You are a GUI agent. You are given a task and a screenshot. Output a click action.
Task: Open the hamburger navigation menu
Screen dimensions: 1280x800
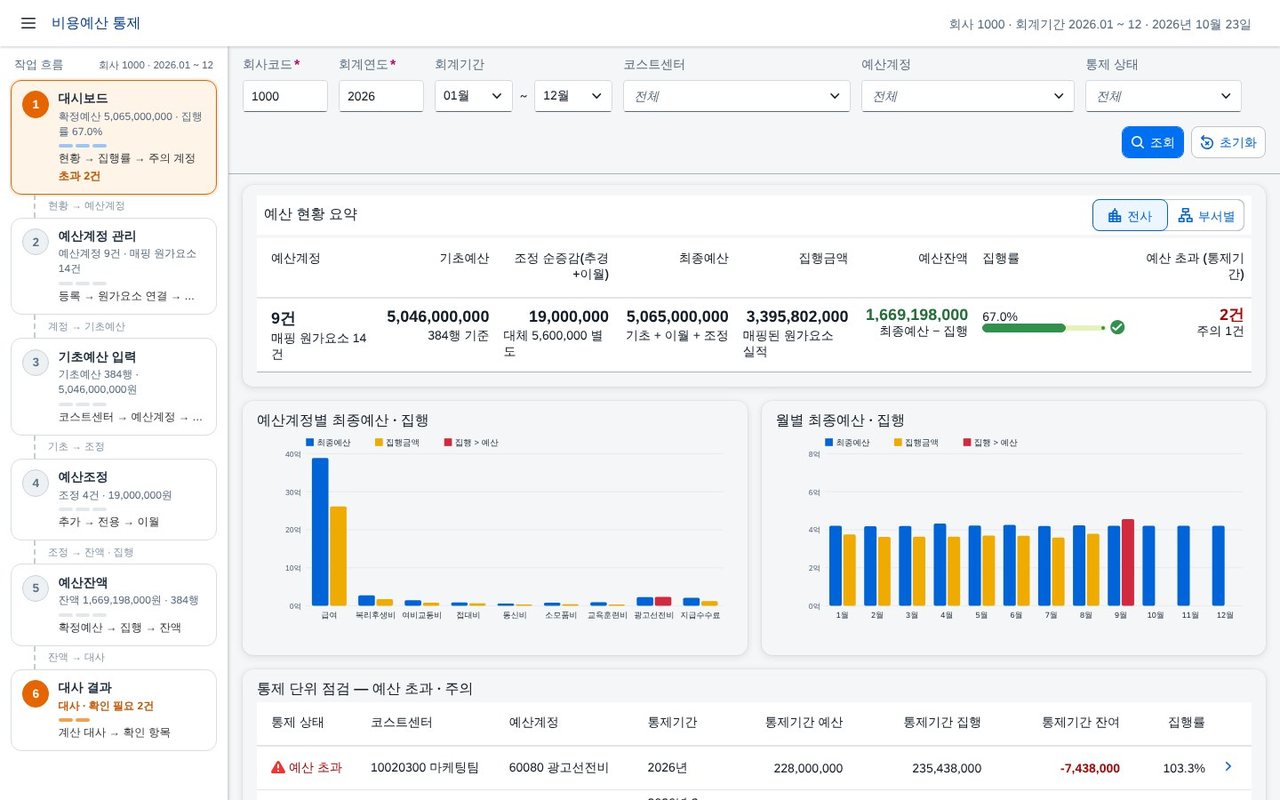point(28,23)
